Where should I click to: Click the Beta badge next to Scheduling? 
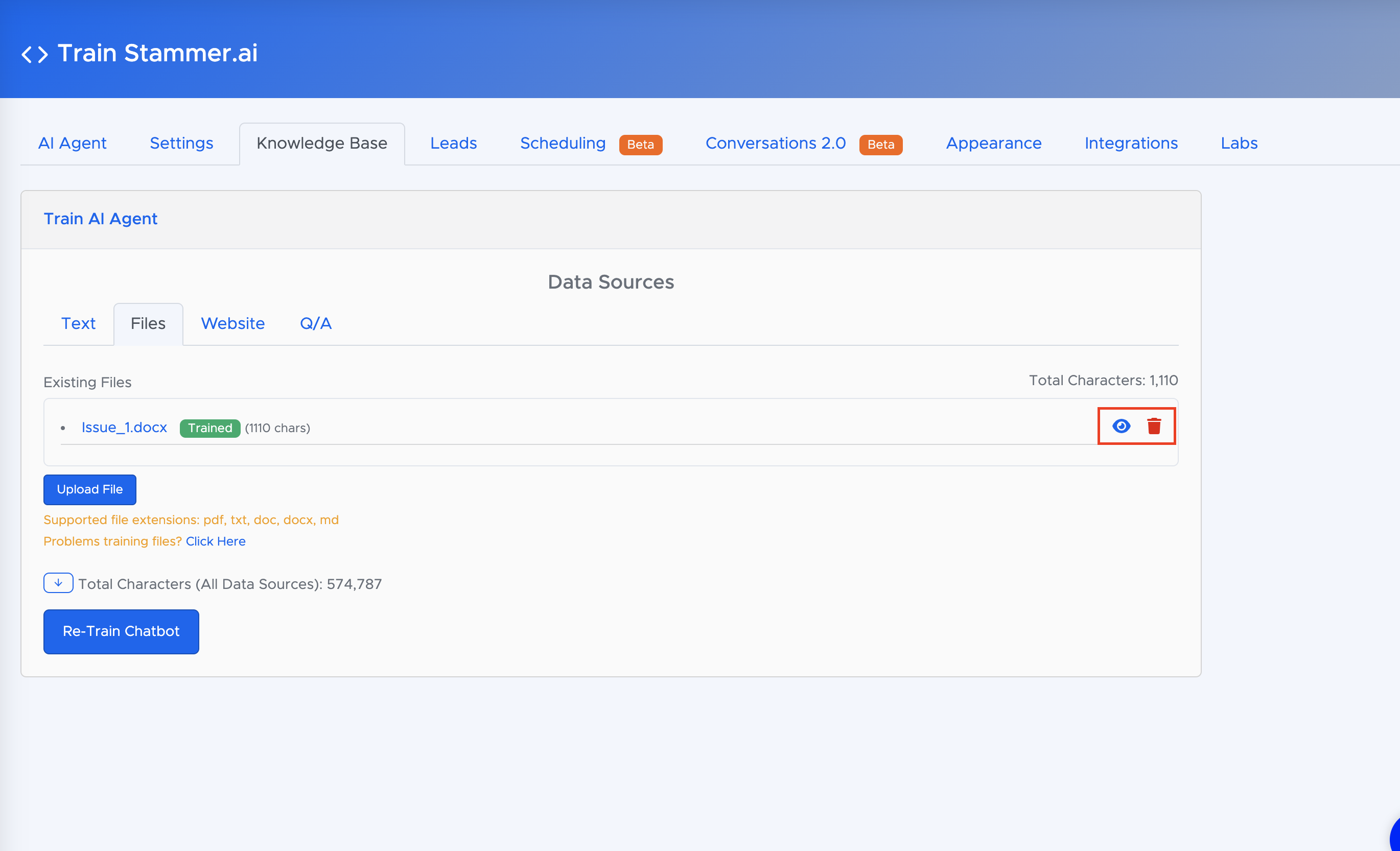pos(640,144)
